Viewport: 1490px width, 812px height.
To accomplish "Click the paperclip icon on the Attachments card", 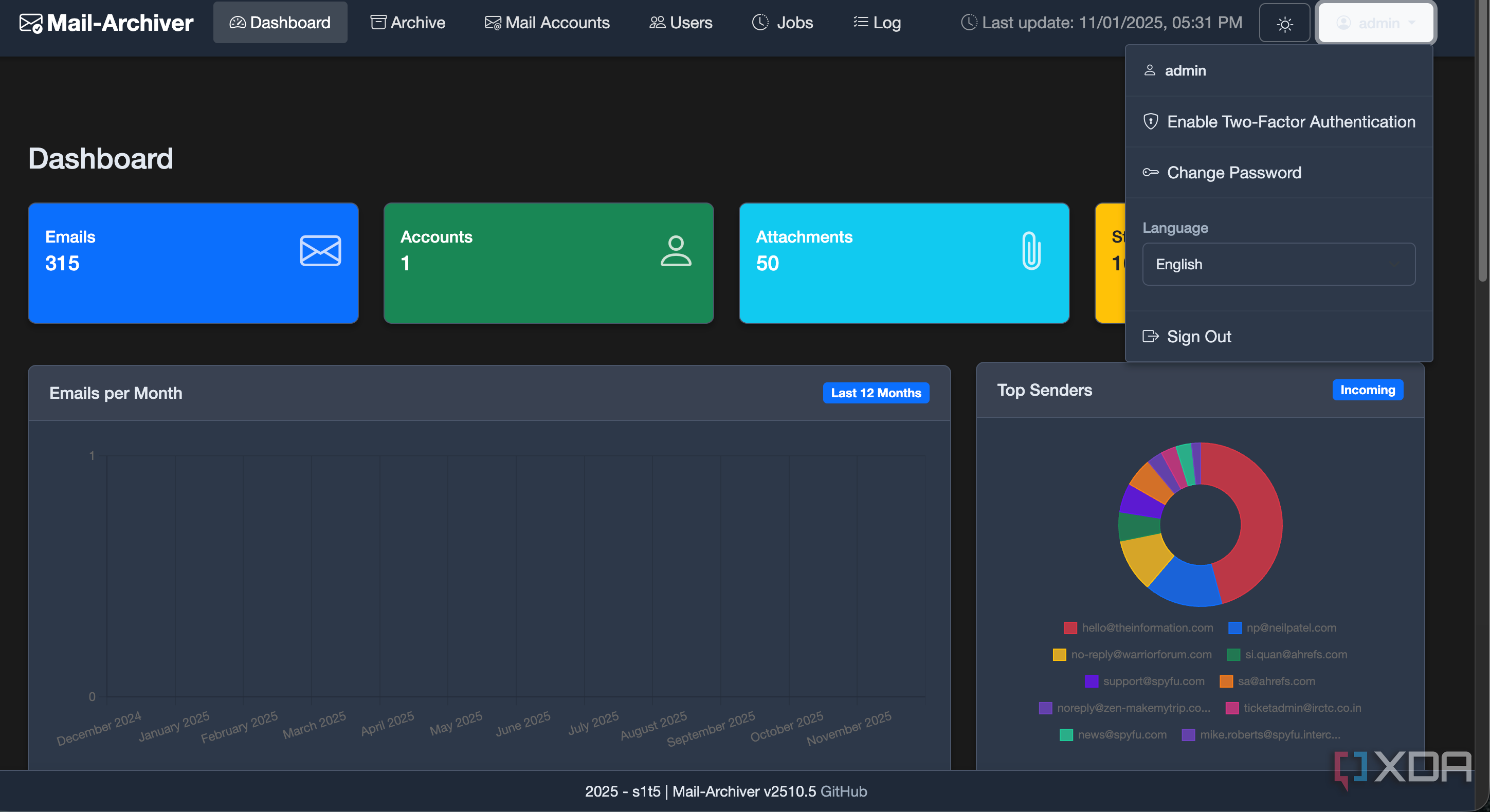I will pos(1031,250).
